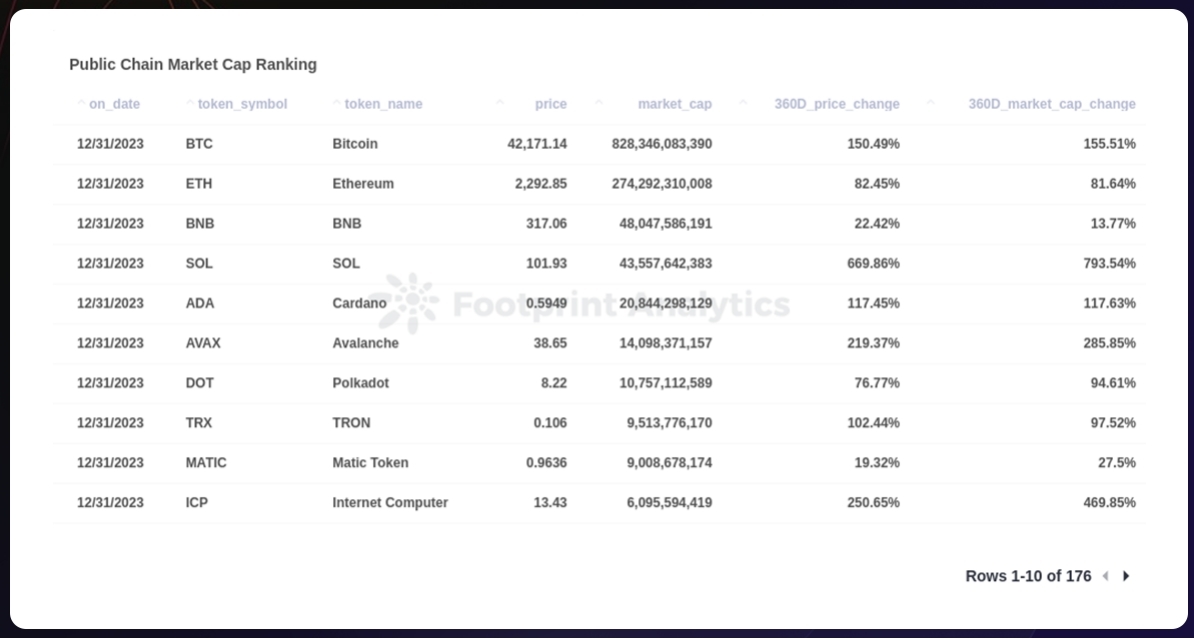Click the Footprint Analytics watermark logo
The width and height of the screenshot is (1194, 639).
click(x=408, y=303)
